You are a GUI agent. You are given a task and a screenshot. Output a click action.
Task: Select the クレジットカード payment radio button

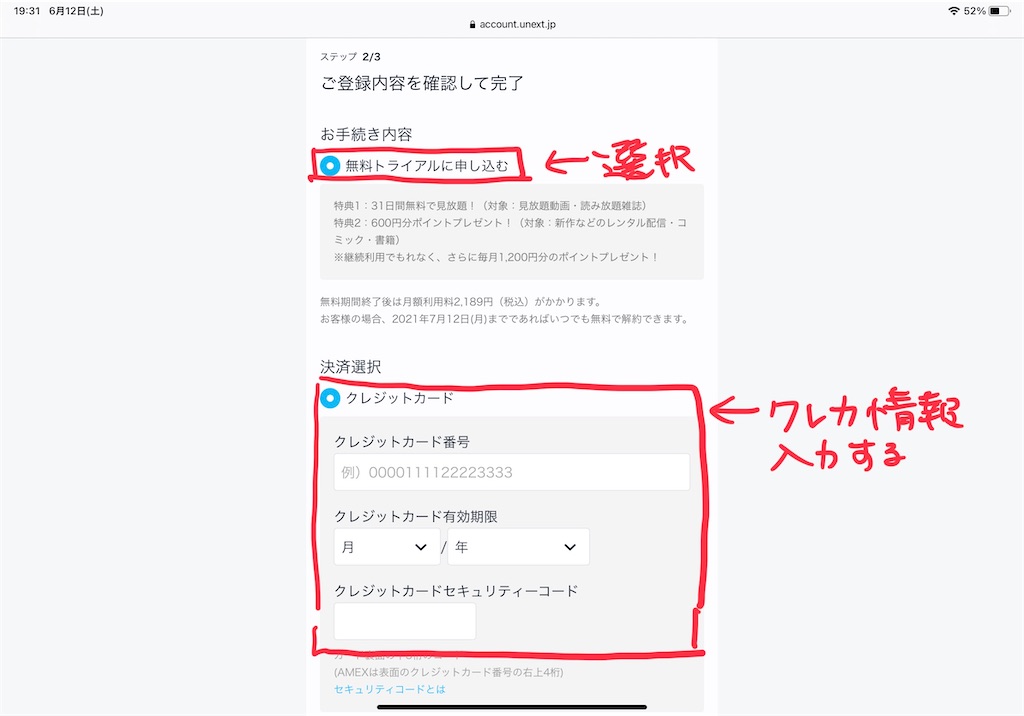331,398
